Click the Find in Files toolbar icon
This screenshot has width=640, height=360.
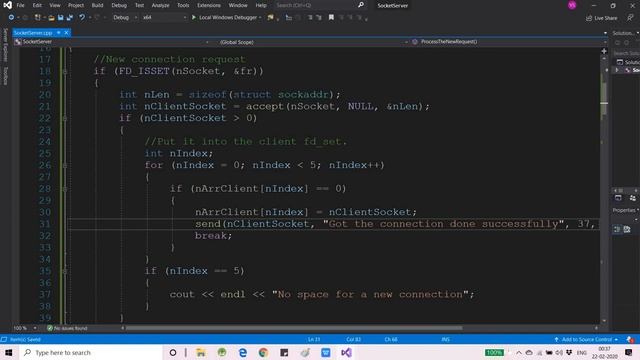270,18
